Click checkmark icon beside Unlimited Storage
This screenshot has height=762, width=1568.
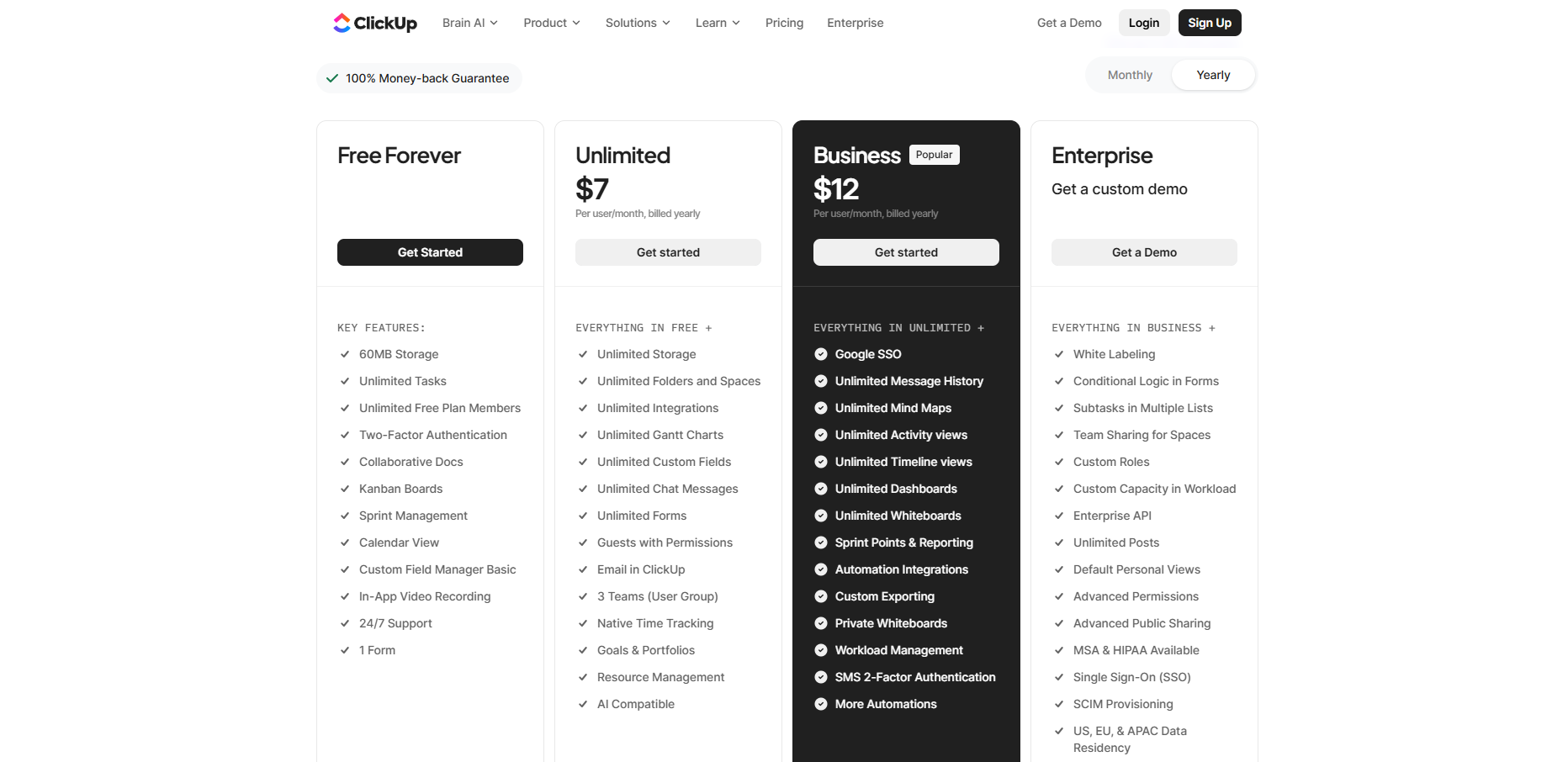coord(583,354)
